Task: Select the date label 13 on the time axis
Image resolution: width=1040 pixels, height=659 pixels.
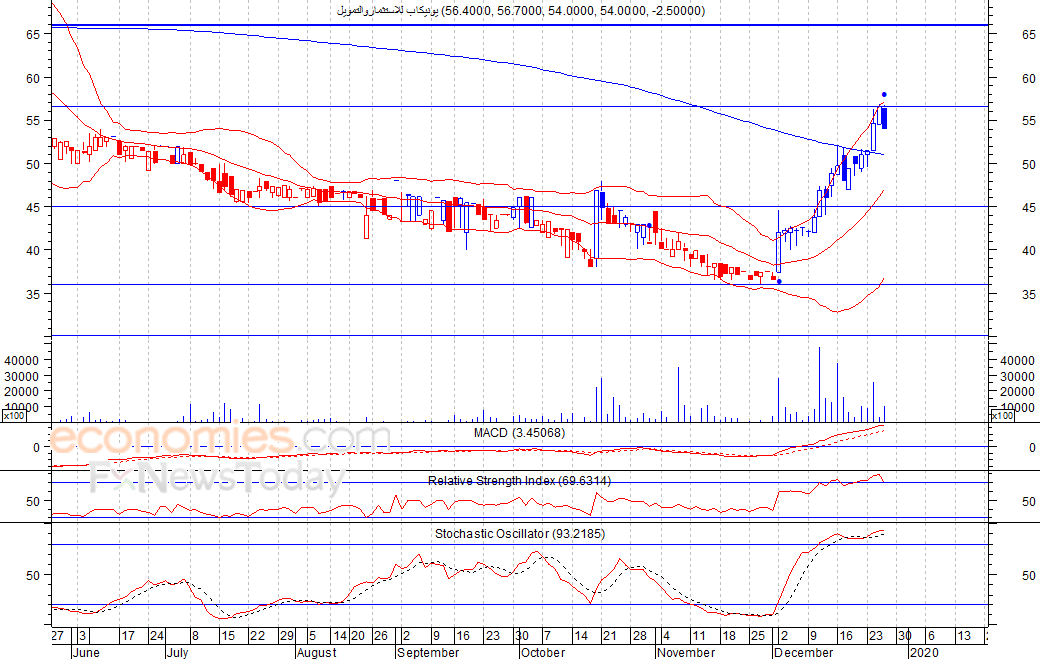Action: 964,636
